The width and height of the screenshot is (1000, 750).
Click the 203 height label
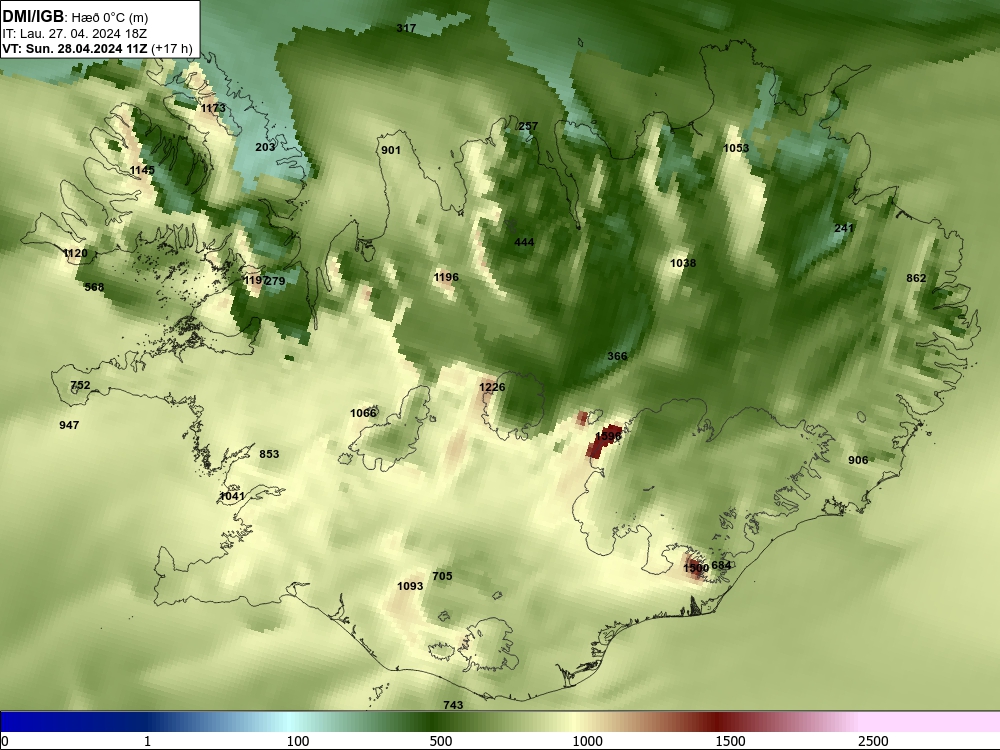[x=265, y=147]
